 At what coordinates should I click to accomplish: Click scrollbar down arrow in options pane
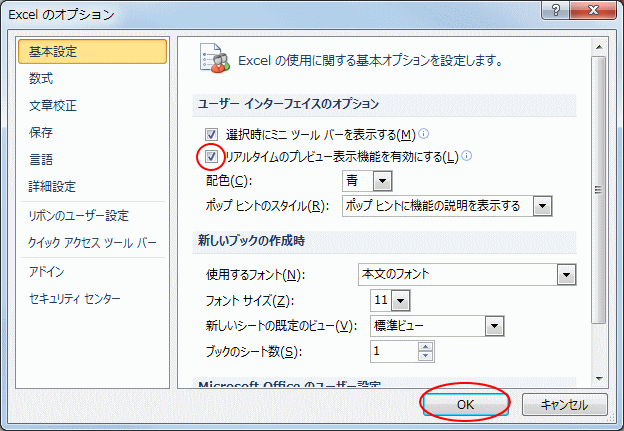coord(599,378)
